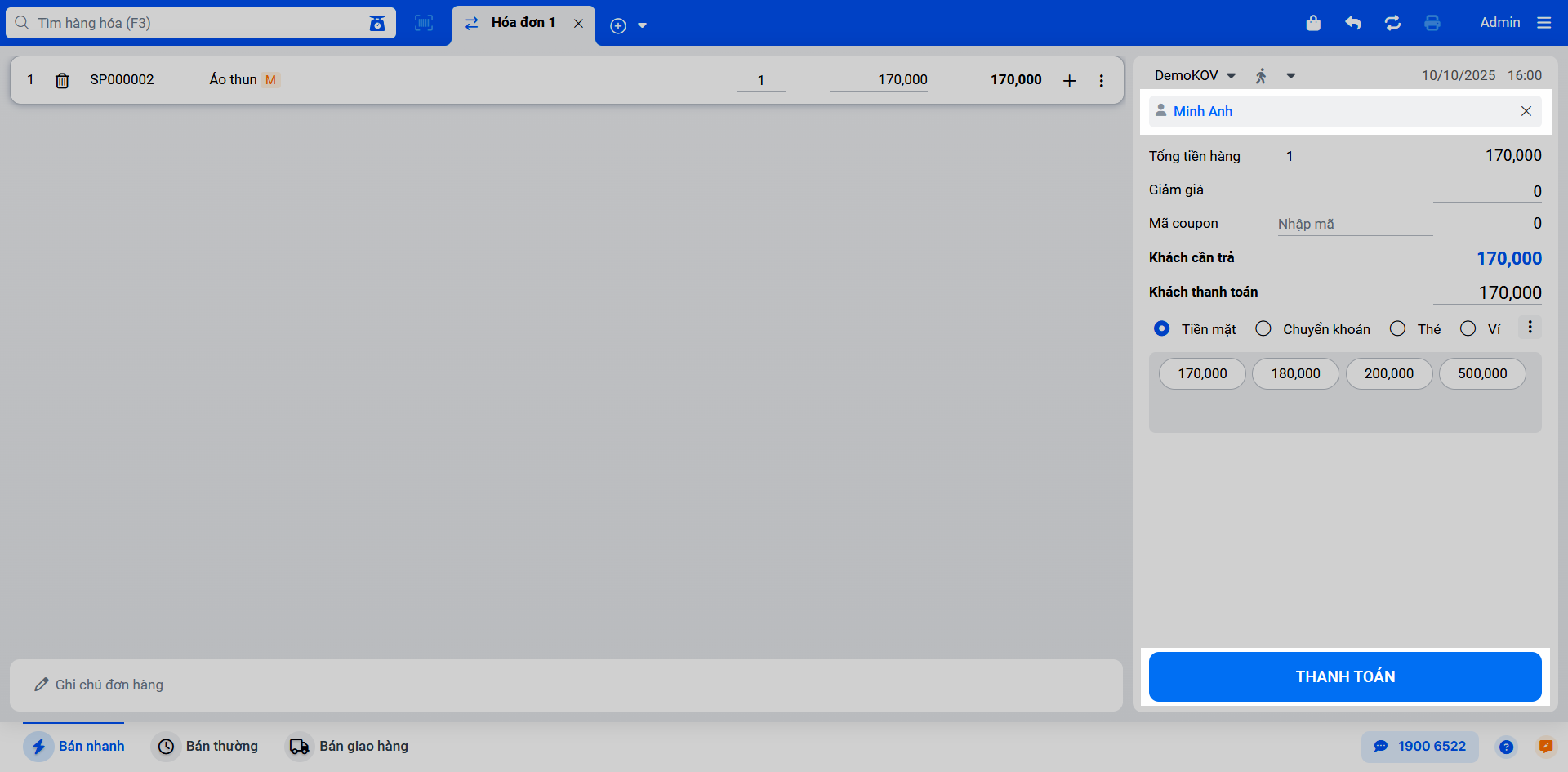This screenshot has height=772, width=1568.
Task: Open customer Minh Anh details
Action: coord(1203,111)
